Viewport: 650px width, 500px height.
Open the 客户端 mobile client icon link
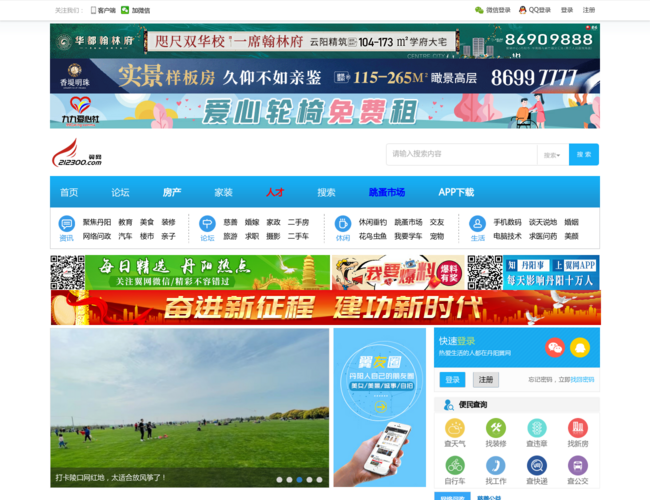point(103,10)
